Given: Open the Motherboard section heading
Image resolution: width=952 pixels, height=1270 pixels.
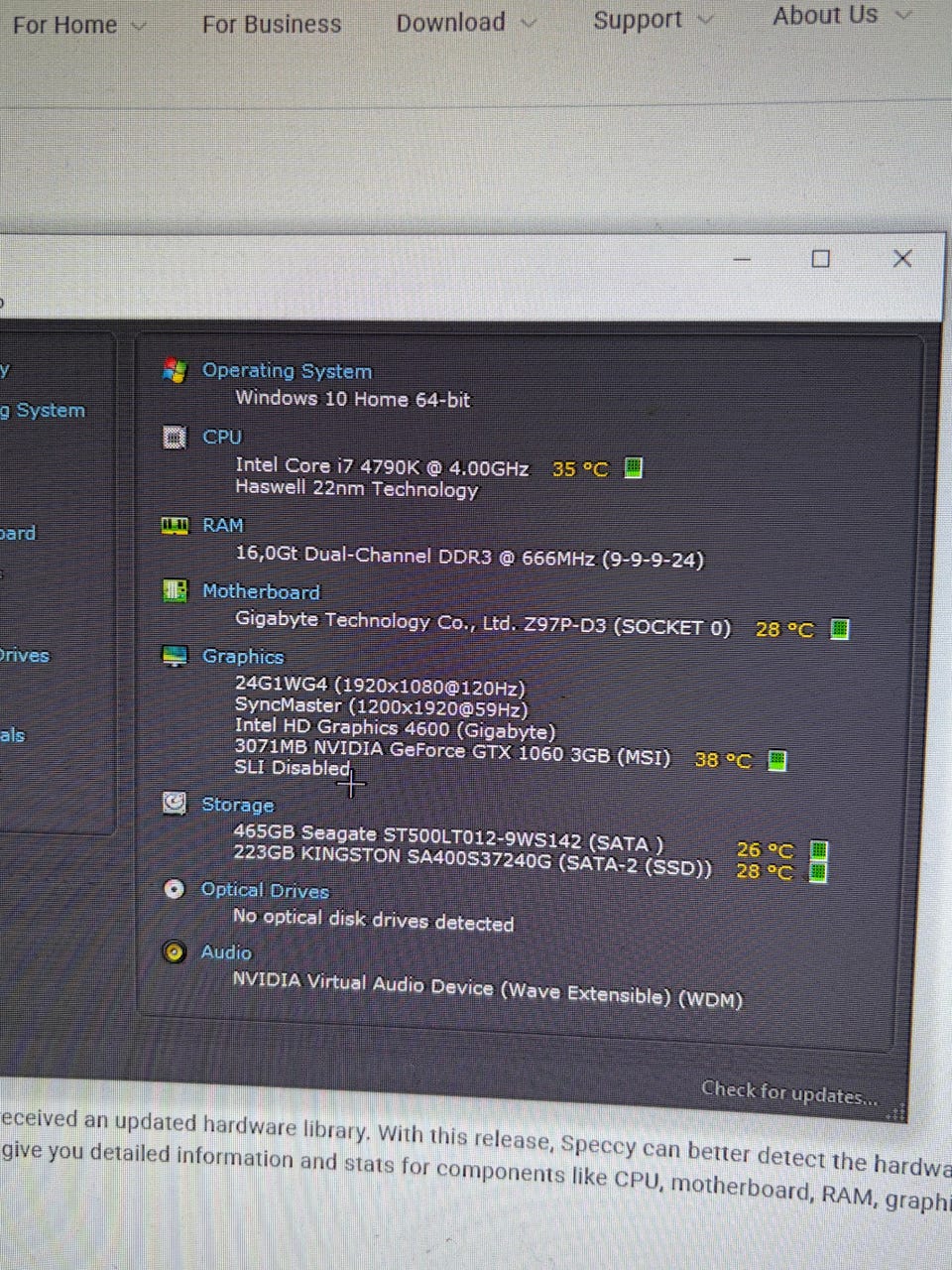Looking at the screenshot, I should tap(261, 591).
